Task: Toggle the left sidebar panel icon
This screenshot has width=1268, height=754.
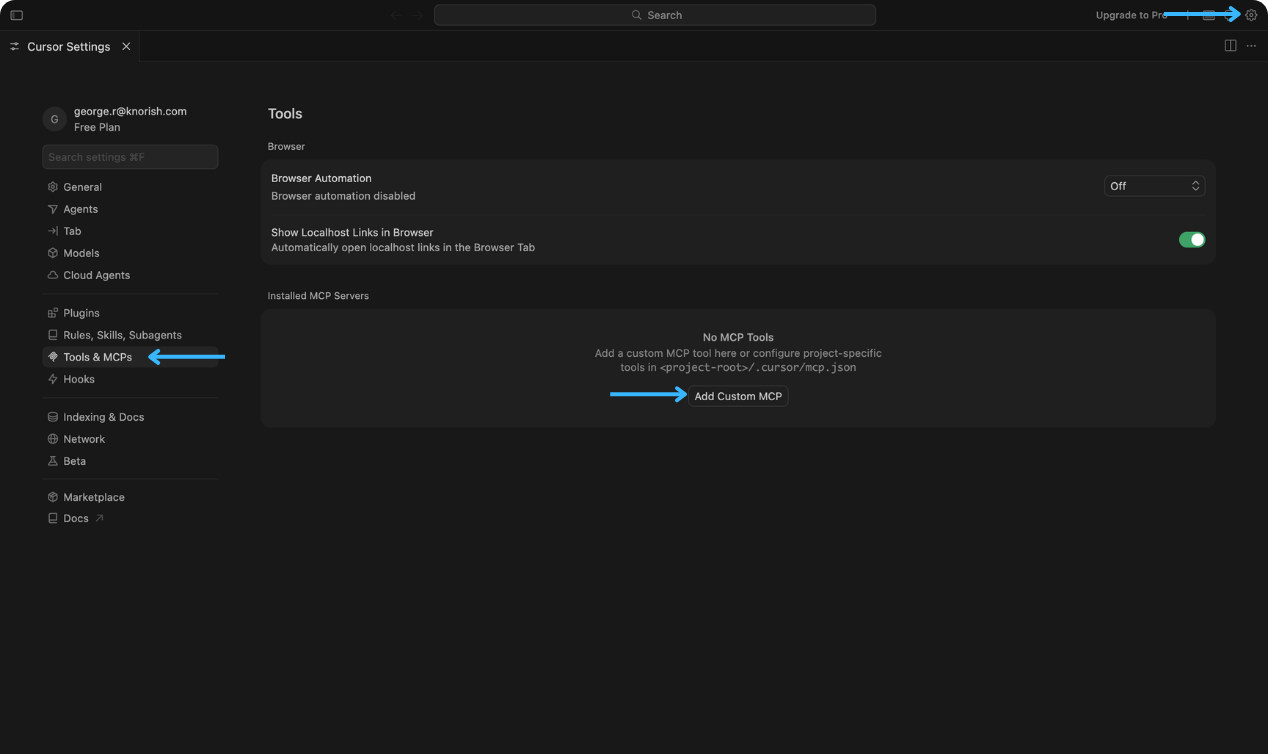Action: tap(16, 15)
